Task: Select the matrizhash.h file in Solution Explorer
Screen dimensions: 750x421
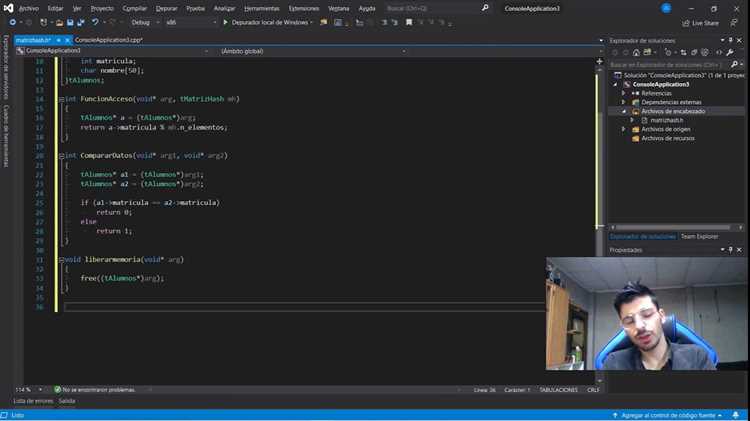Action: [x=666, y=120]
